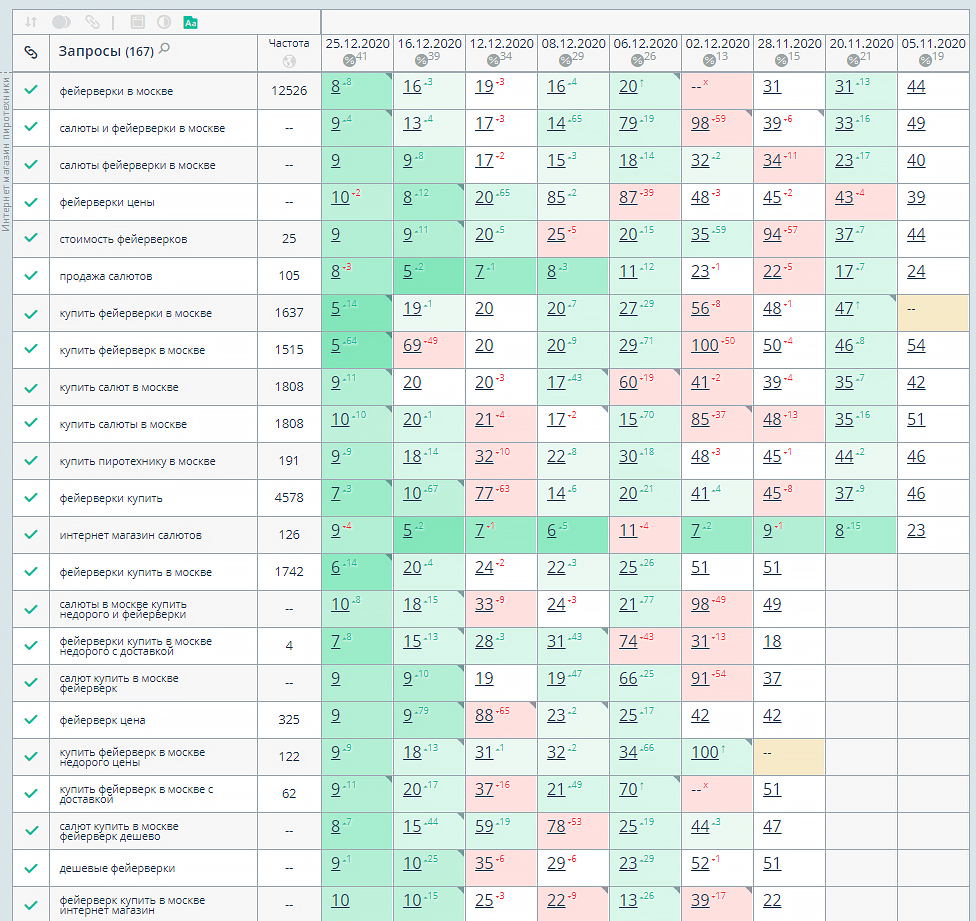Click the sort arrows icon in toolbar
The image size is (976, 921).
pyautogui.click(x=30, y=21)
